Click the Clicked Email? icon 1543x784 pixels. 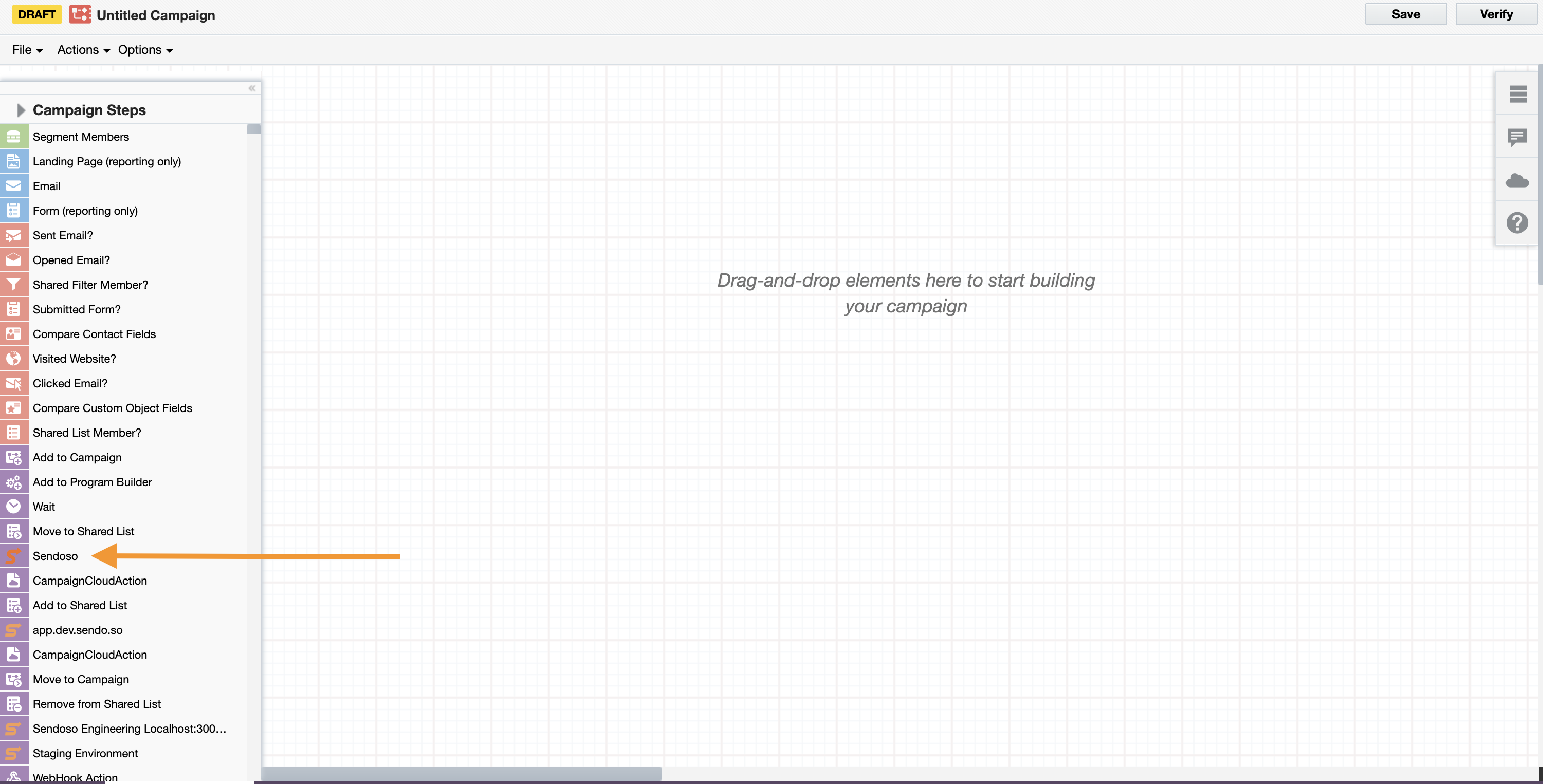[x=14, y=383]
